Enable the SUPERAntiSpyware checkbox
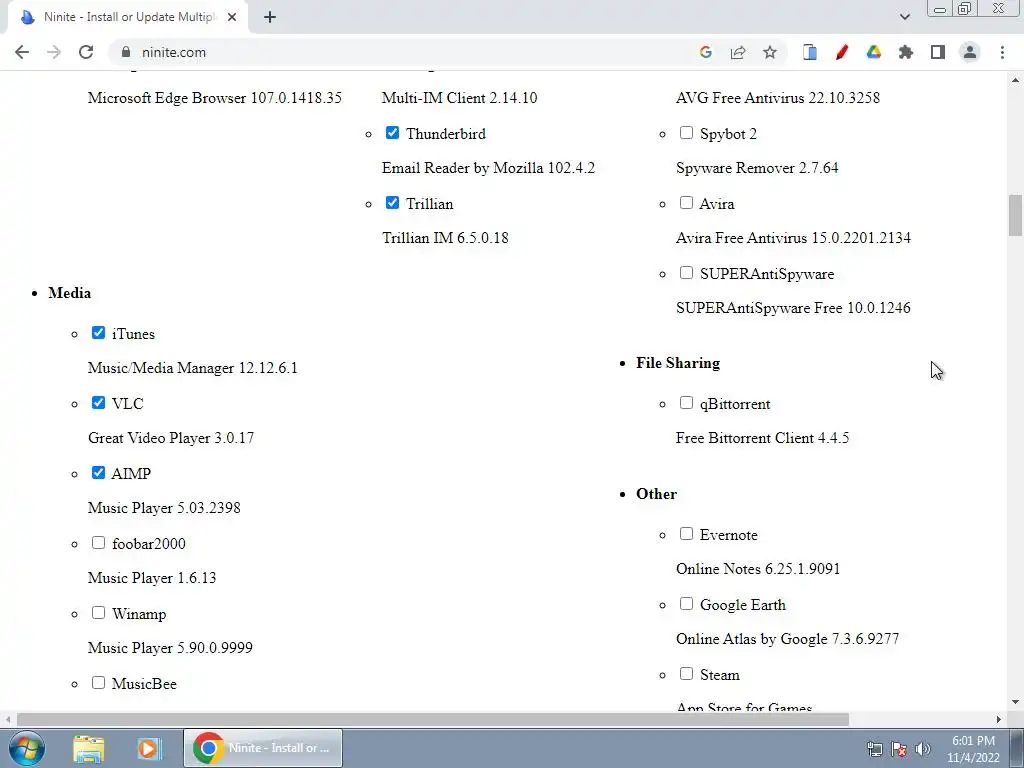 [x=686, y=272]
